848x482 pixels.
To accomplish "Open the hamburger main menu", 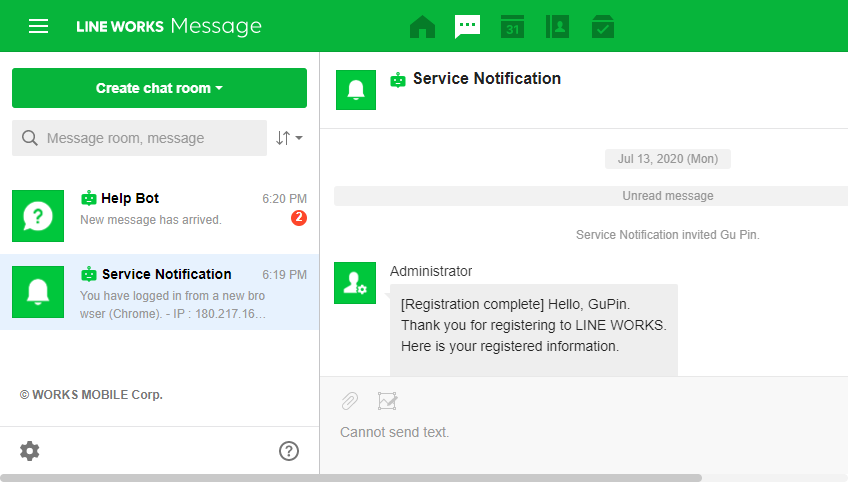I will 38,26.
